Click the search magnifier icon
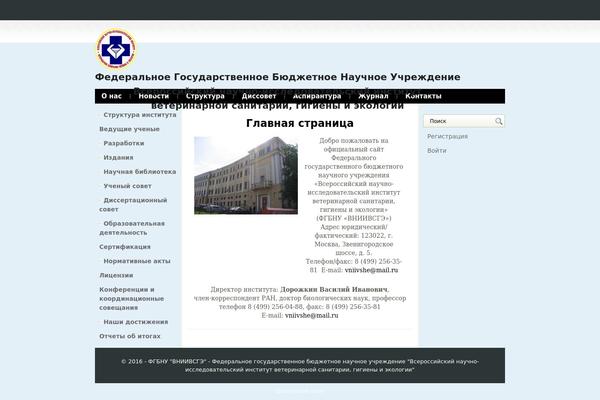Viewport: 600px width, 400px height. (499, 121)
